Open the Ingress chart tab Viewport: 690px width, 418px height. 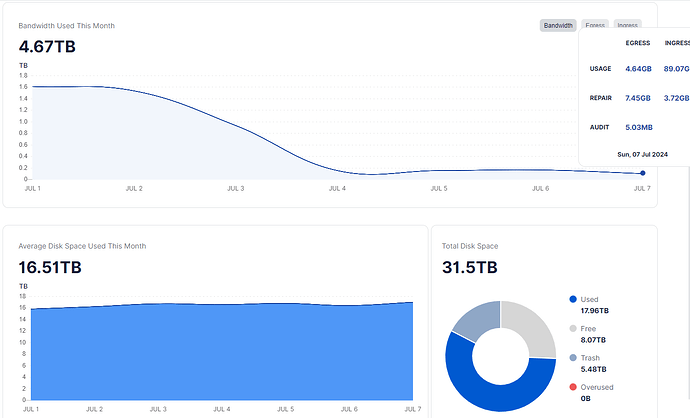pyautogui.click(x=627, y=25)
